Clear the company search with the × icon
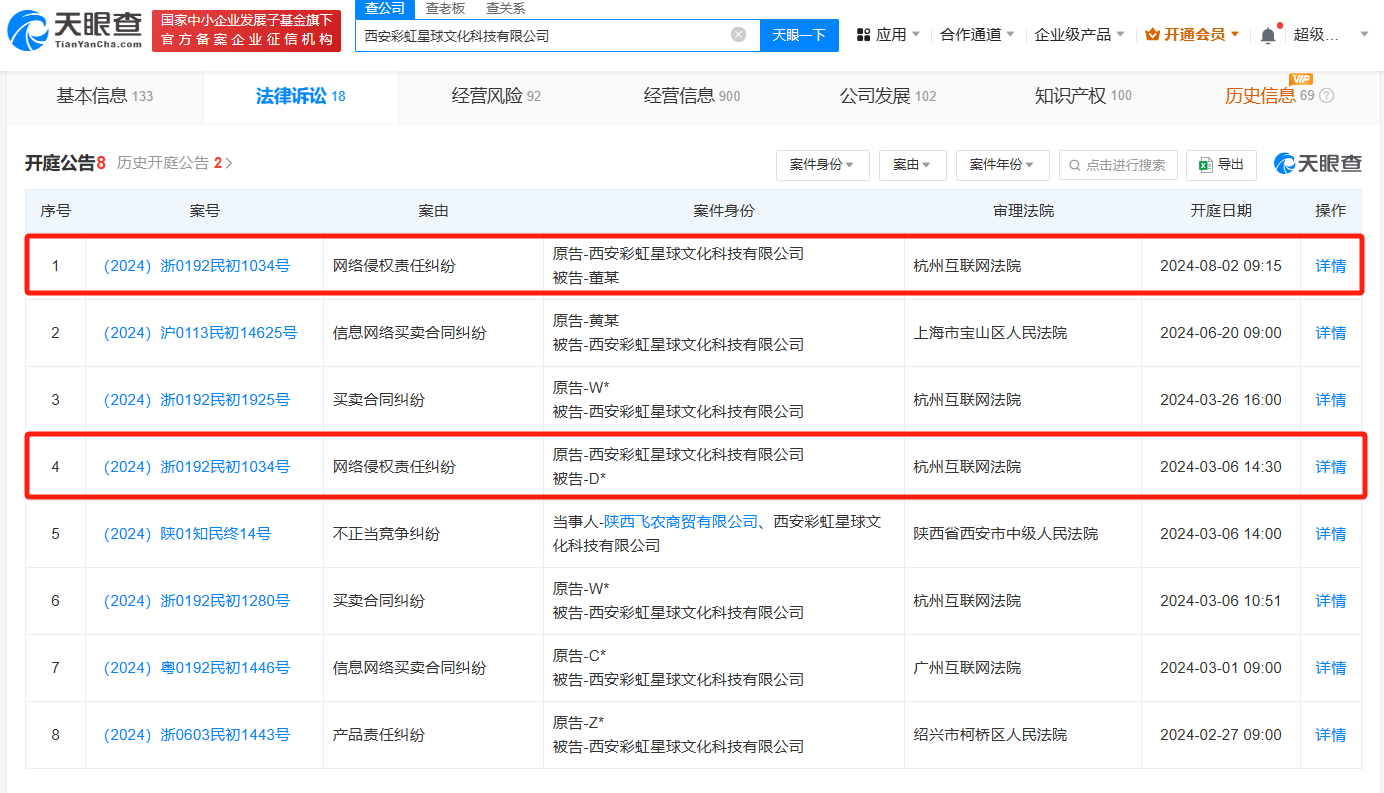Viewport: 1384px width, 793px height. tap(738, 35)
